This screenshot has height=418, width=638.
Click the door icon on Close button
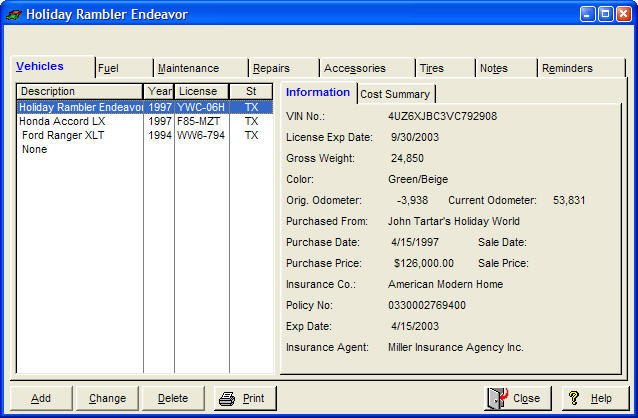click(497, 398)
